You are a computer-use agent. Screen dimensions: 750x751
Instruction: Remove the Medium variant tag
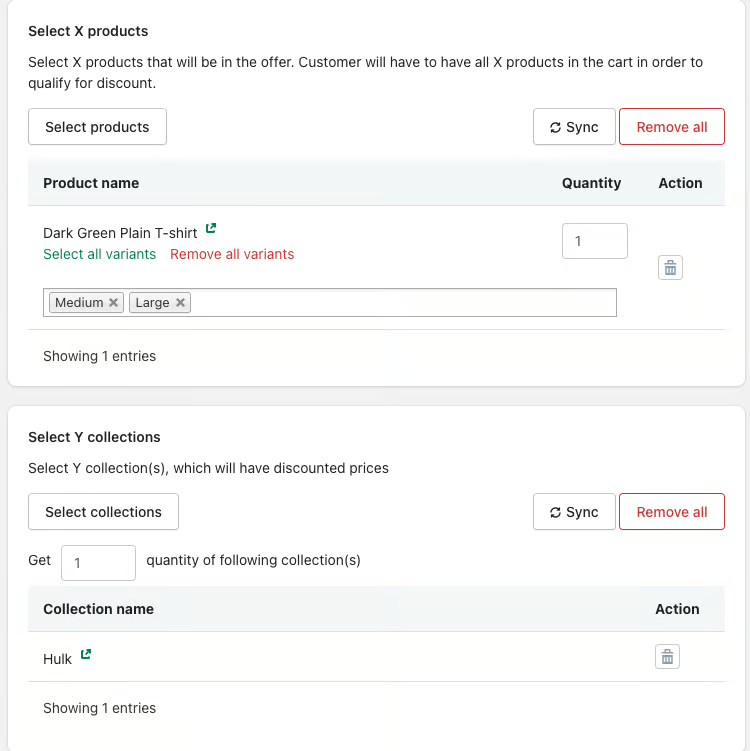point(114,303)
